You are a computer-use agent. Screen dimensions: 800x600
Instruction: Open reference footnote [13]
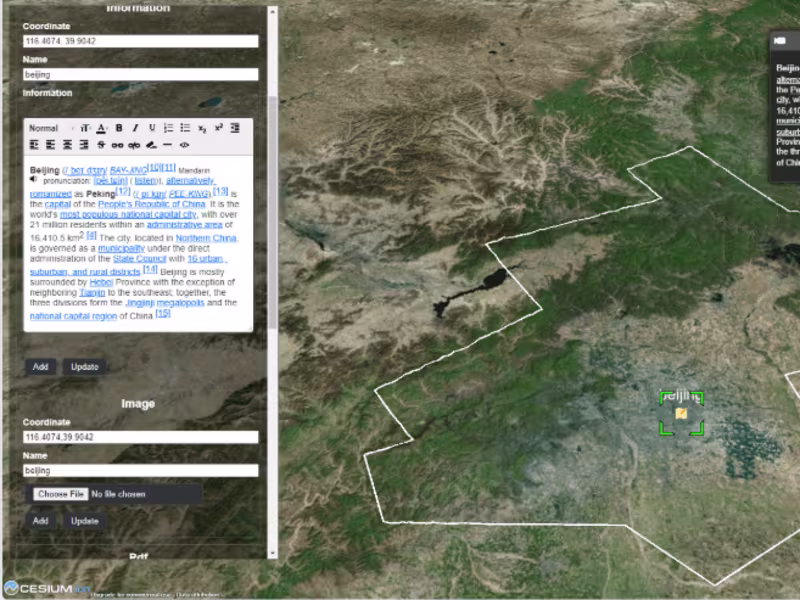tap(220, 191)
